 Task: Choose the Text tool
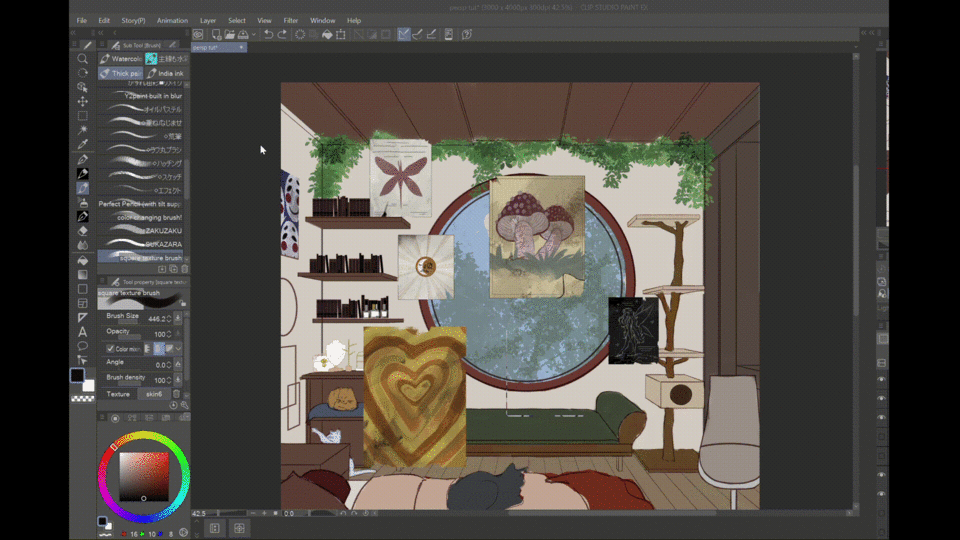pyautogui.click(x=83, y=331)
